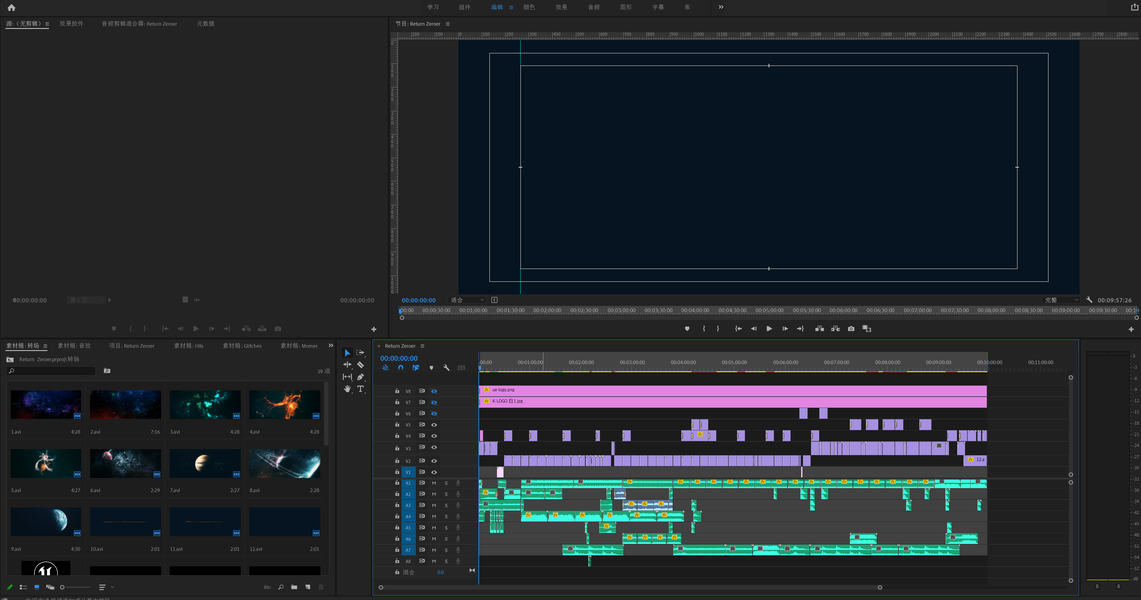Add a marker in the timeline header
This screenshot has width=1141, height=600.
coord(431,368)
